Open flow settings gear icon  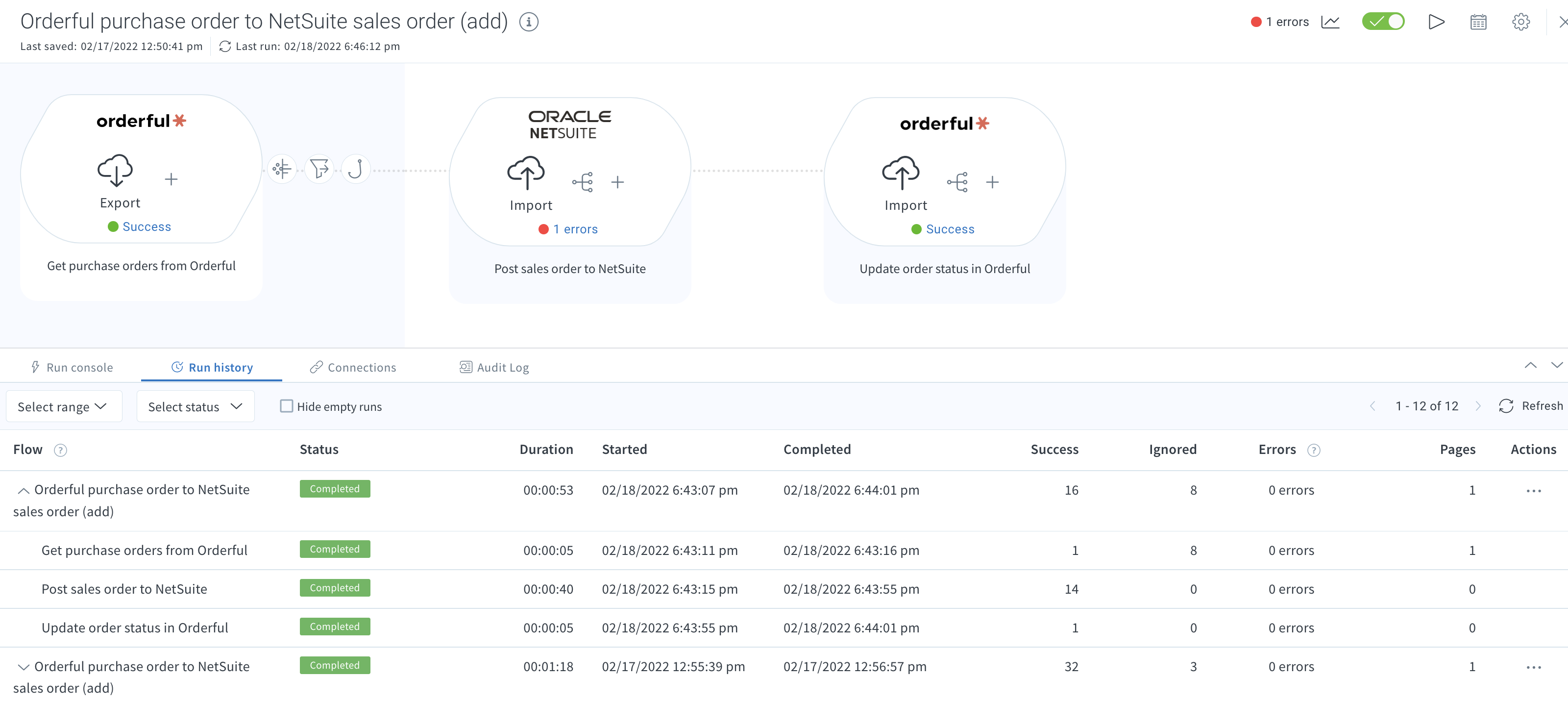coord(1520,22)
